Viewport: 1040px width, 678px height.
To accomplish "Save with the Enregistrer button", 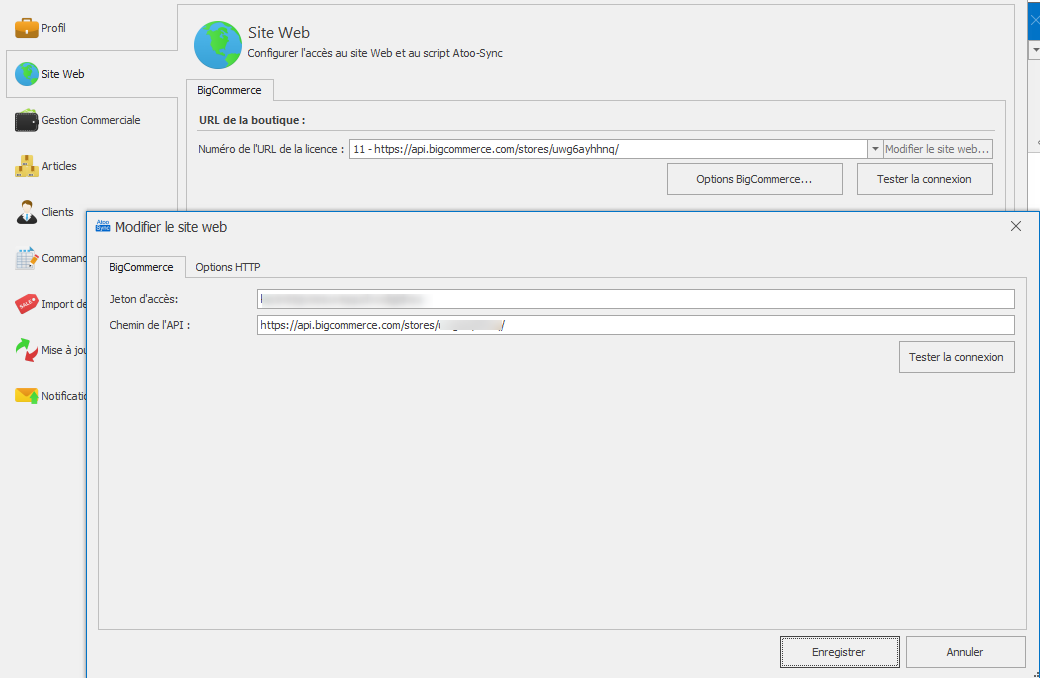I will tap(839, 652).
